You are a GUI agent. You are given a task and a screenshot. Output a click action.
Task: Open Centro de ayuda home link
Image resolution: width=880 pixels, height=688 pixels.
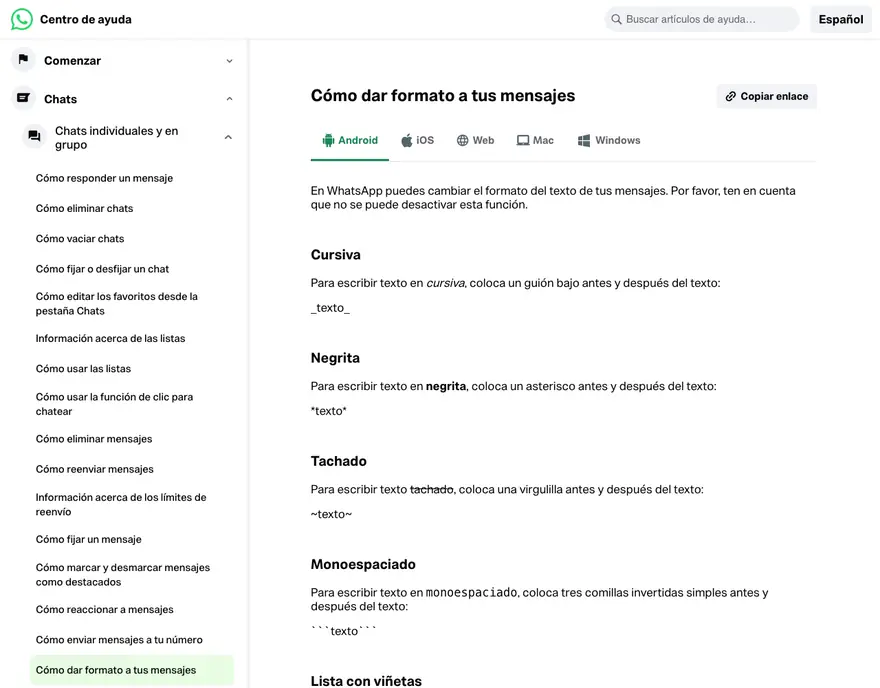pos(85,19)
